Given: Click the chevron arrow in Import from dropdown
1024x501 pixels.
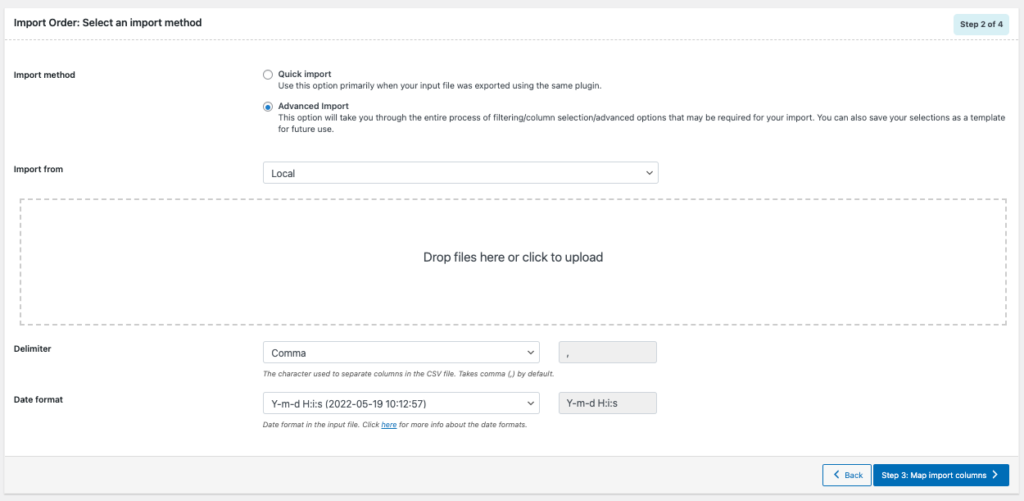Looking at the screenshot, I should [x=648, y=173].
